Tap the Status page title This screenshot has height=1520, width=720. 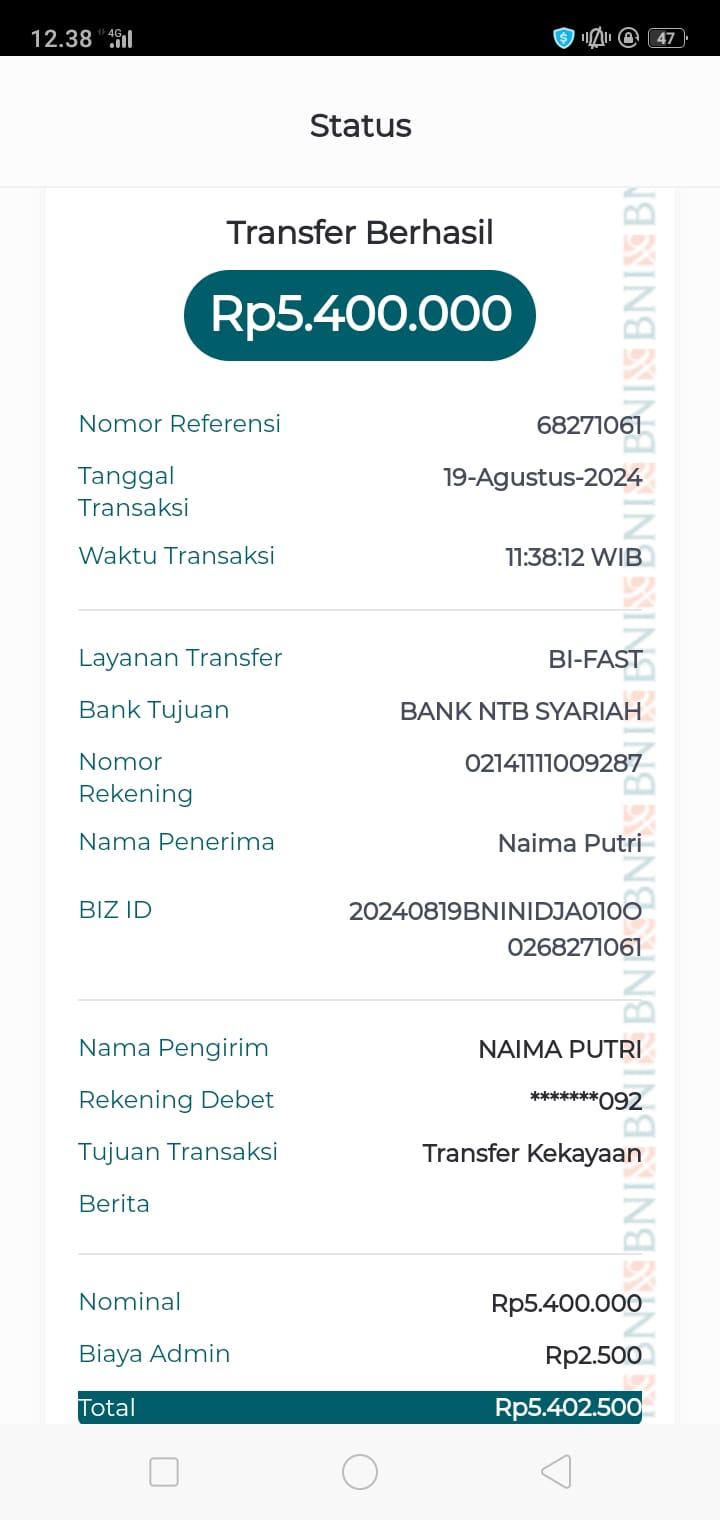coord(360,126)
